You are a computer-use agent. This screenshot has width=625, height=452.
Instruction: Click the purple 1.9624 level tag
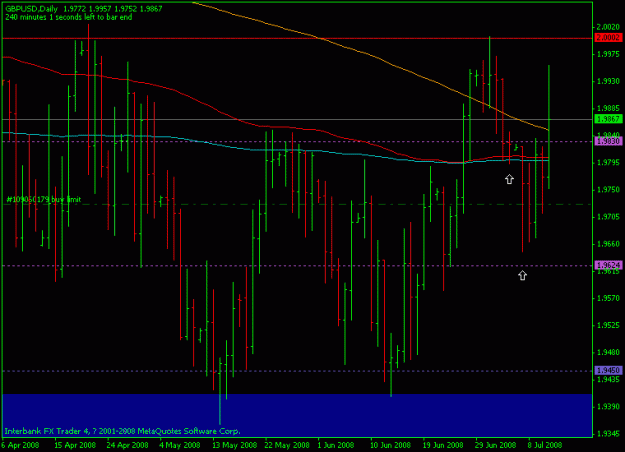[608, 265]
